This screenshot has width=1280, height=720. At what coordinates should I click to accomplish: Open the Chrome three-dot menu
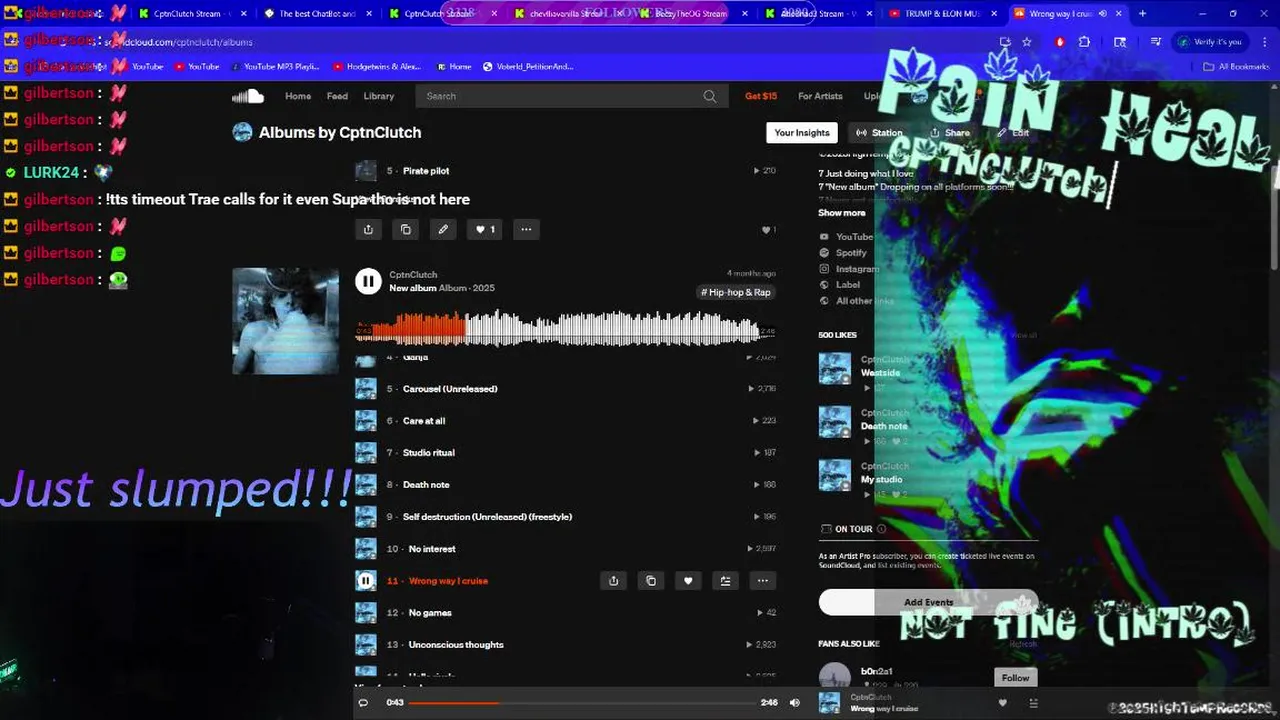click(x=1264, y=42)
